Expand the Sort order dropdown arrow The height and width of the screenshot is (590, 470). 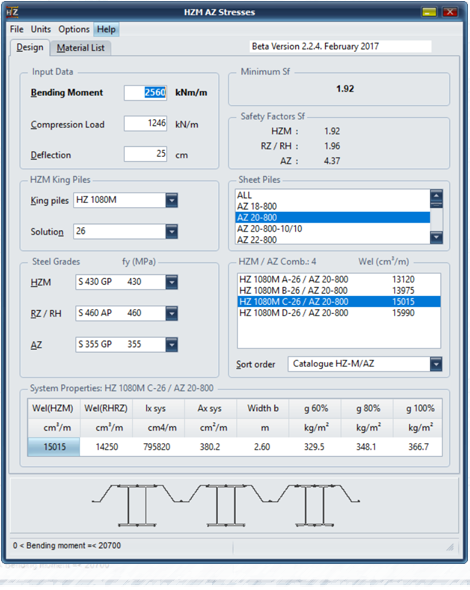coord(436,364)
